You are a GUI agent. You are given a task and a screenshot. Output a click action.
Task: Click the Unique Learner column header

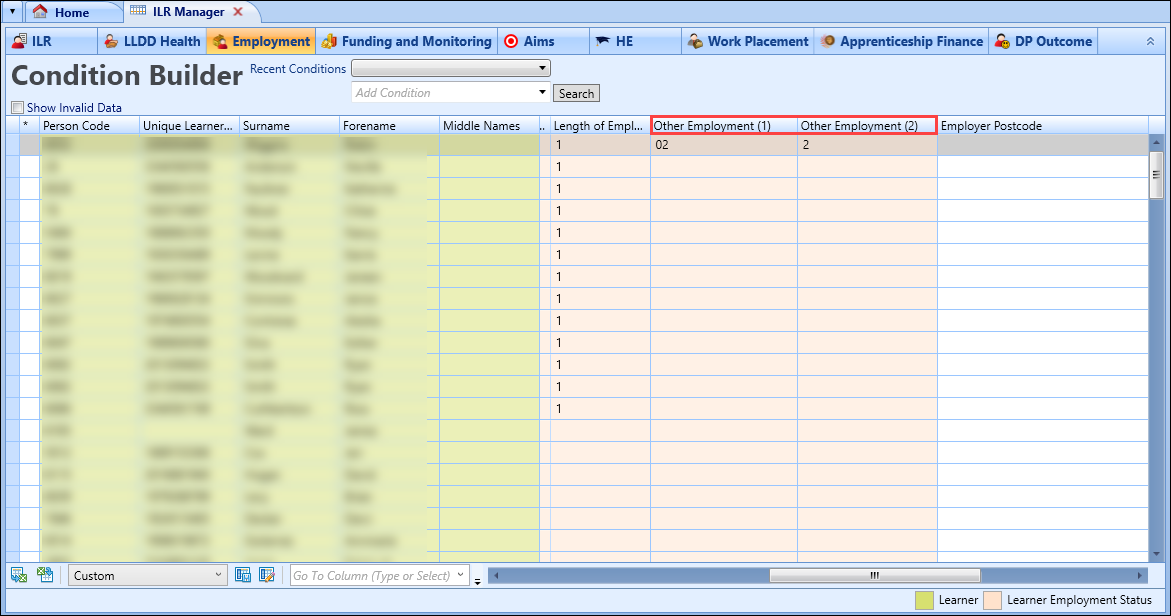point(189,125)
